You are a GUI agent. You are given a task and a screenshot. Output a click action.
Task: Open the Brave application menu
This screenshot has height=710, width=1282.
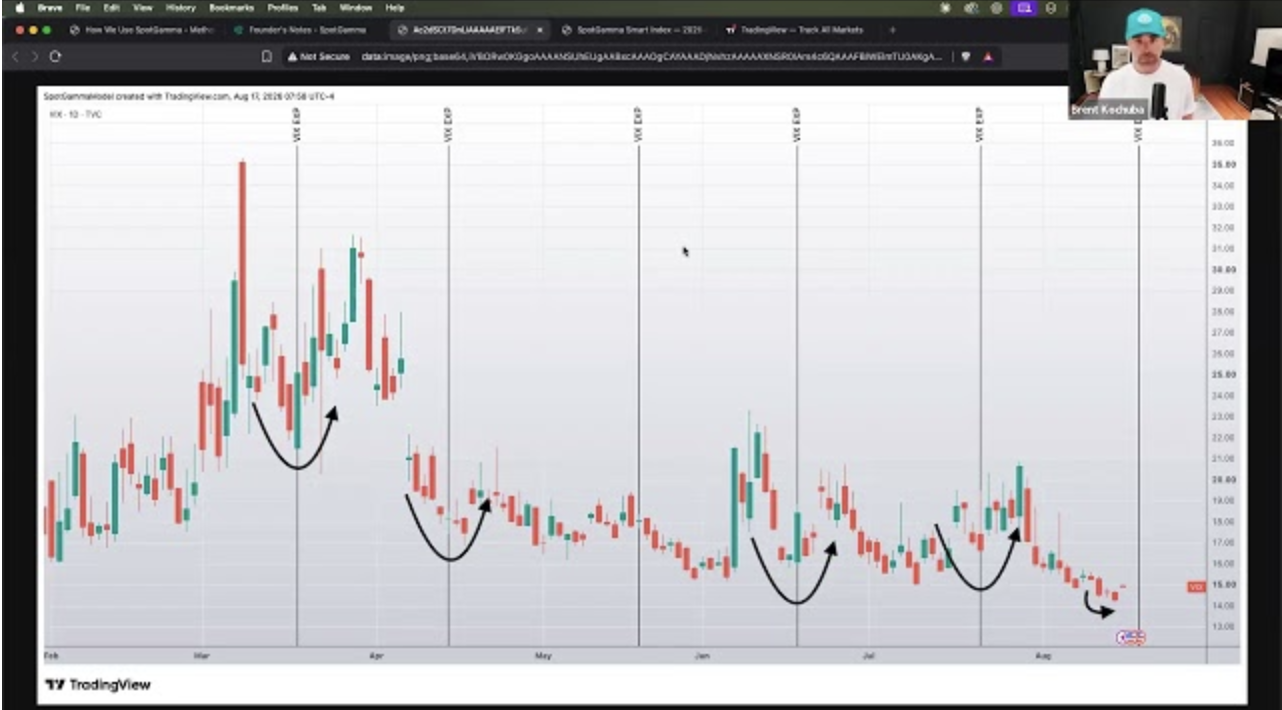50,7
